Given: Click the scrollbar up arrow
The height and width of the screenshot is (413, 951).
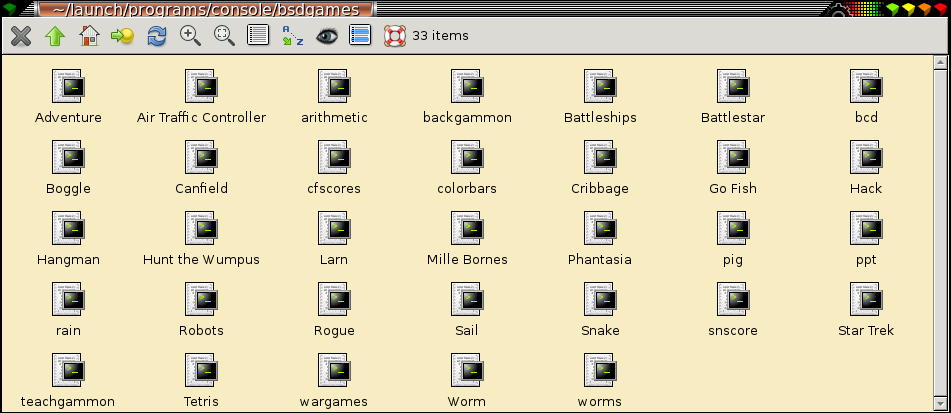Looking at the screenshot, I should tap(940, 62).
